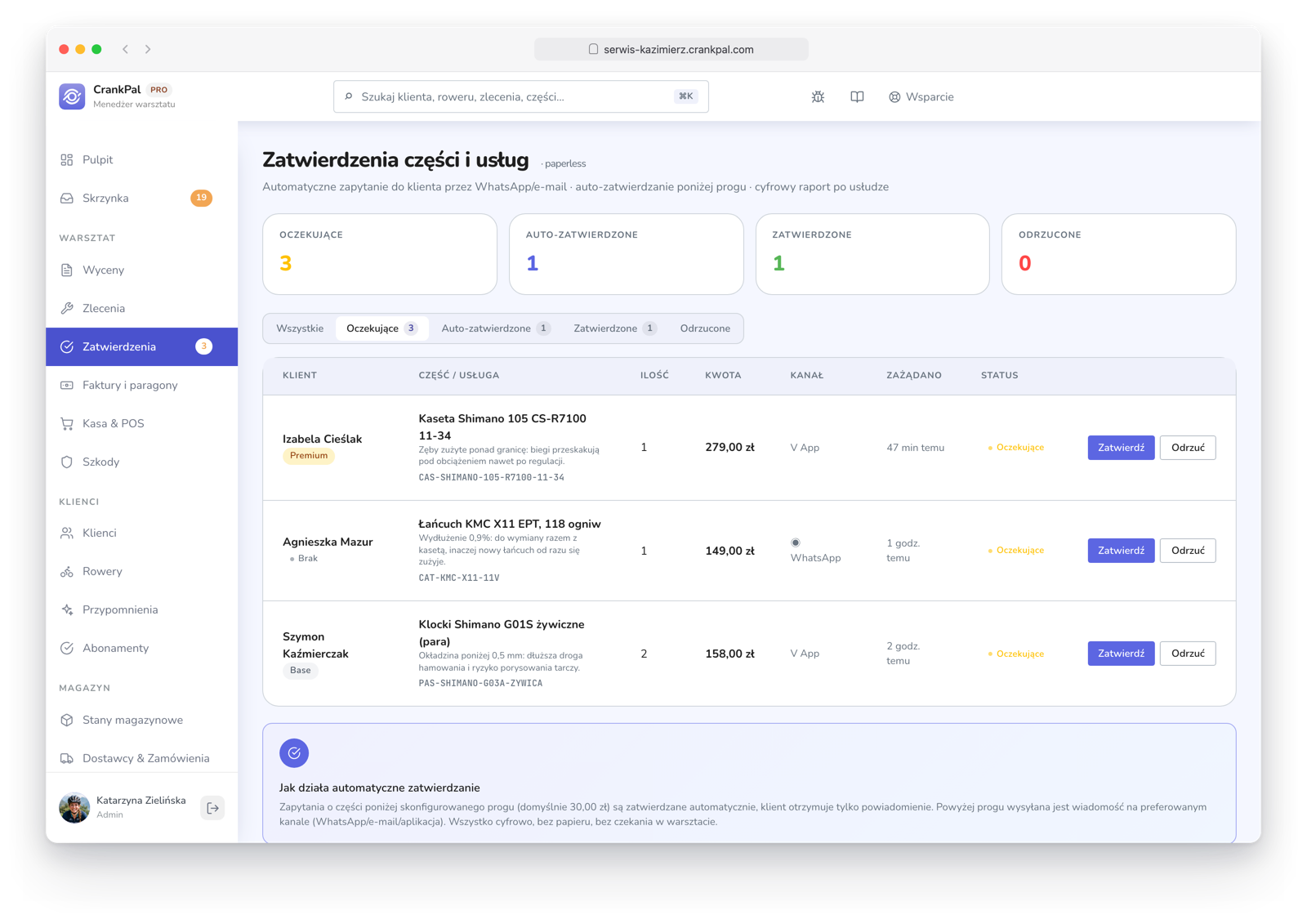Reject Izabela Cieślak's cassette request
The height and width of the screenshot is (924, 1307).
1188,448
